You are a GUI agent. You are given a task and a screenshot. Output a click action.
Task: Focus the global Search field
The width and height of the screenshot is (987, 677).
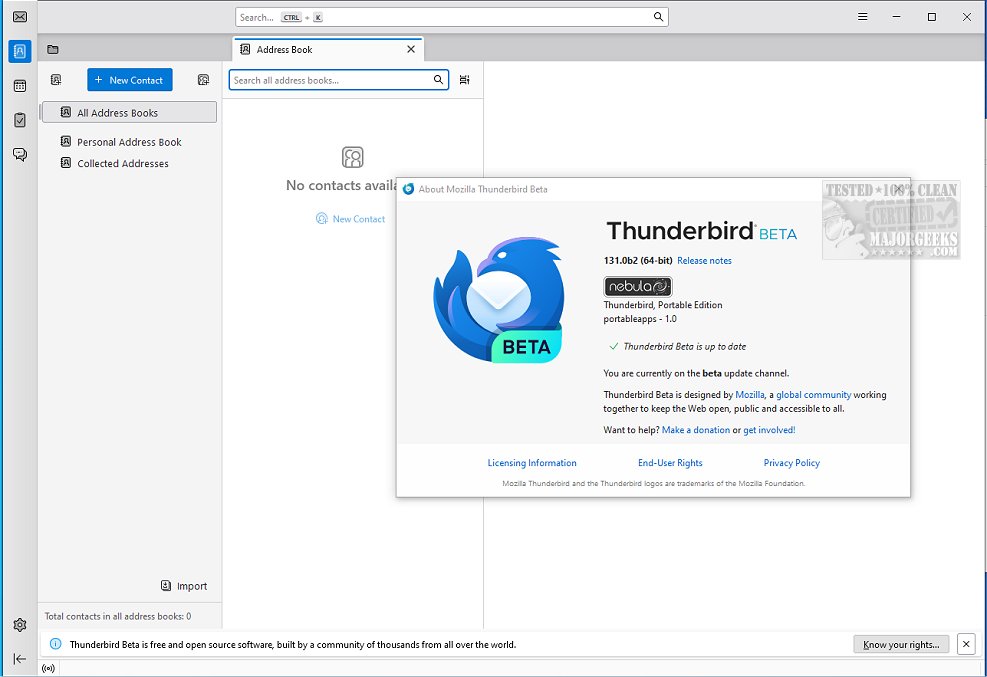(x=451, y=17)
